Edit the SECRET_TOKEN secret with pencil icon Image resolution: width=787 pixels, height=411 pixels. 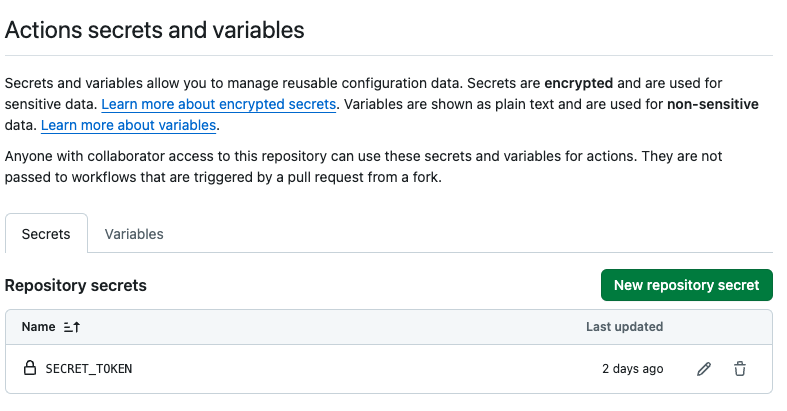pyautogui.click(x=704, y=369)
